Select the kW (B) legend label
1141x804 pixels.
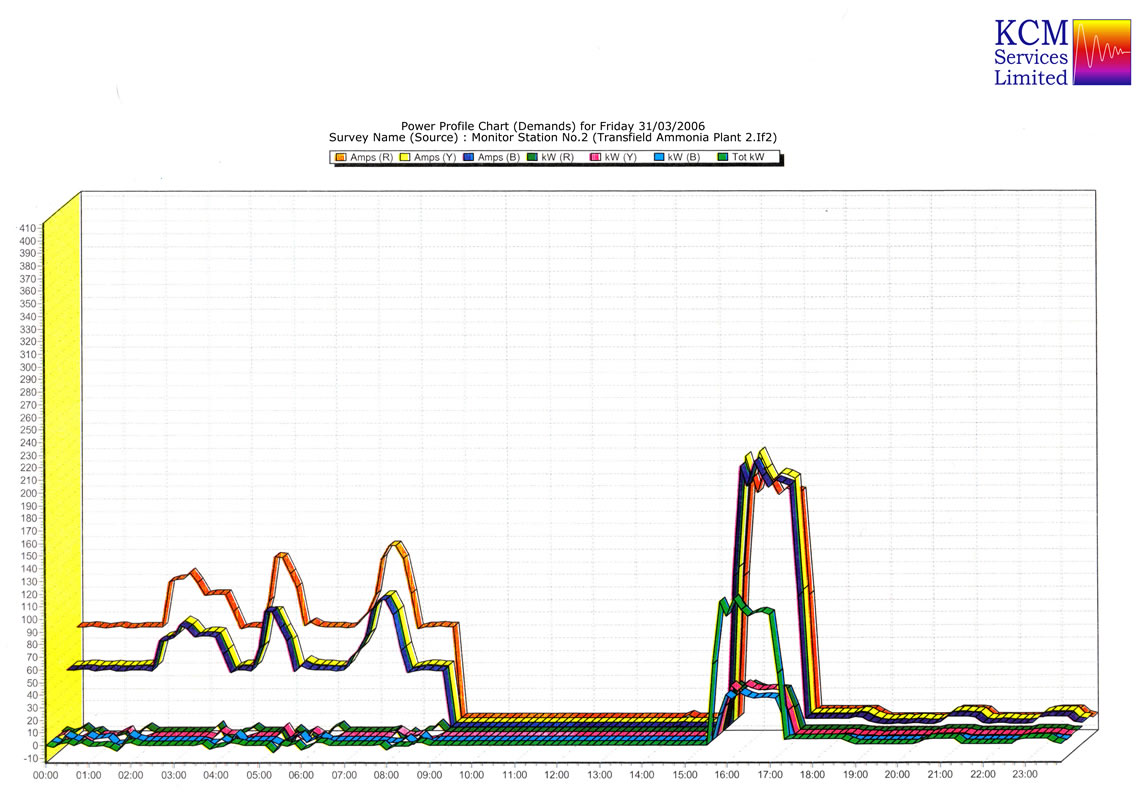point(684,157)
